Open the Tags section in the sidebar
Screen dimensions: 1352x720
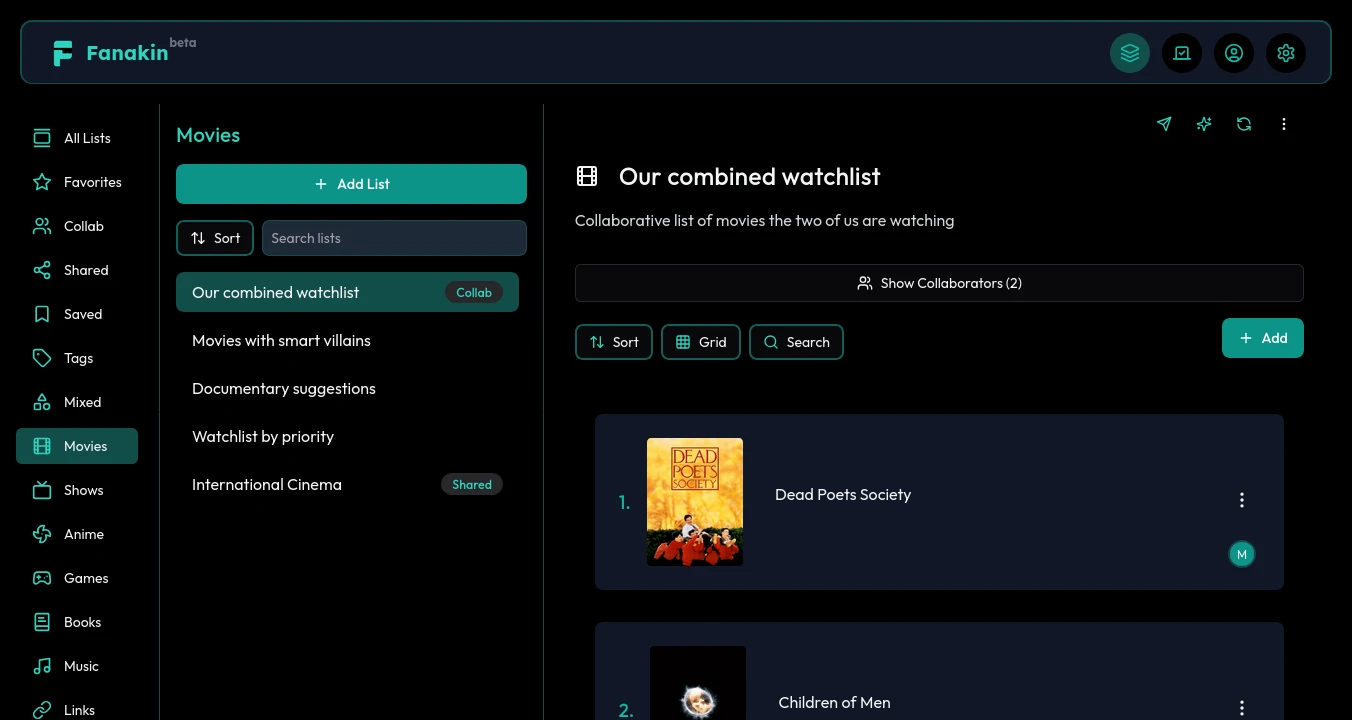point(76,358)
